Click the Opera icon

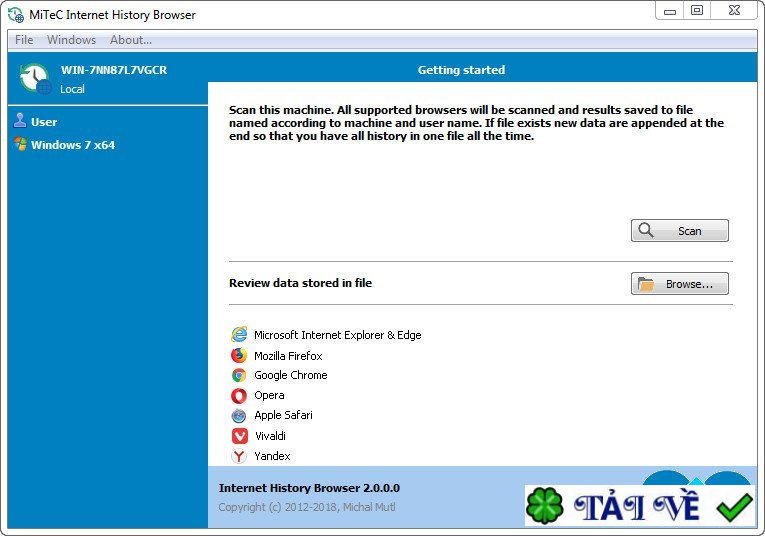point(239,395)
